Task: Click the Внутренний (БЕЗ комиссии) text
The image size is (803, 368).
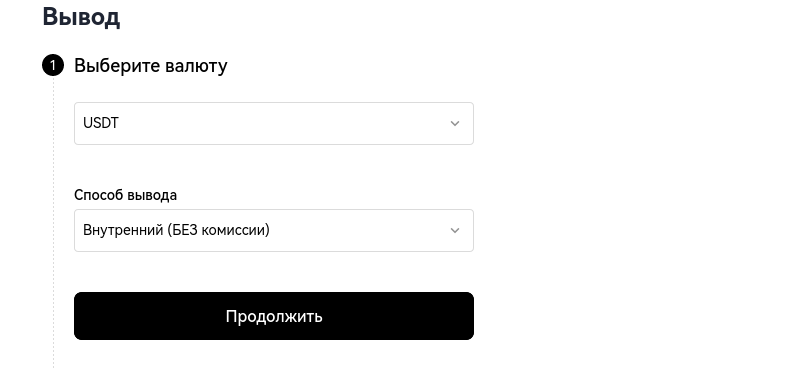Action: [x=176, y=230]
